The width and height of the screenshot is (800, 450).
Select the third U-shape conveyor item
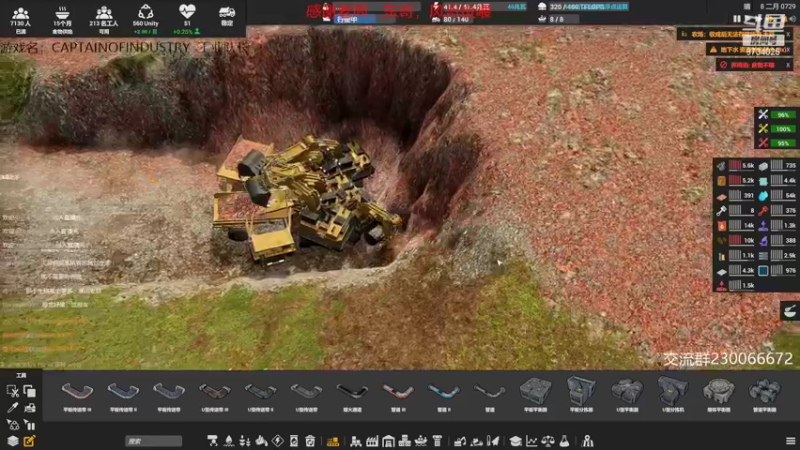307,395
